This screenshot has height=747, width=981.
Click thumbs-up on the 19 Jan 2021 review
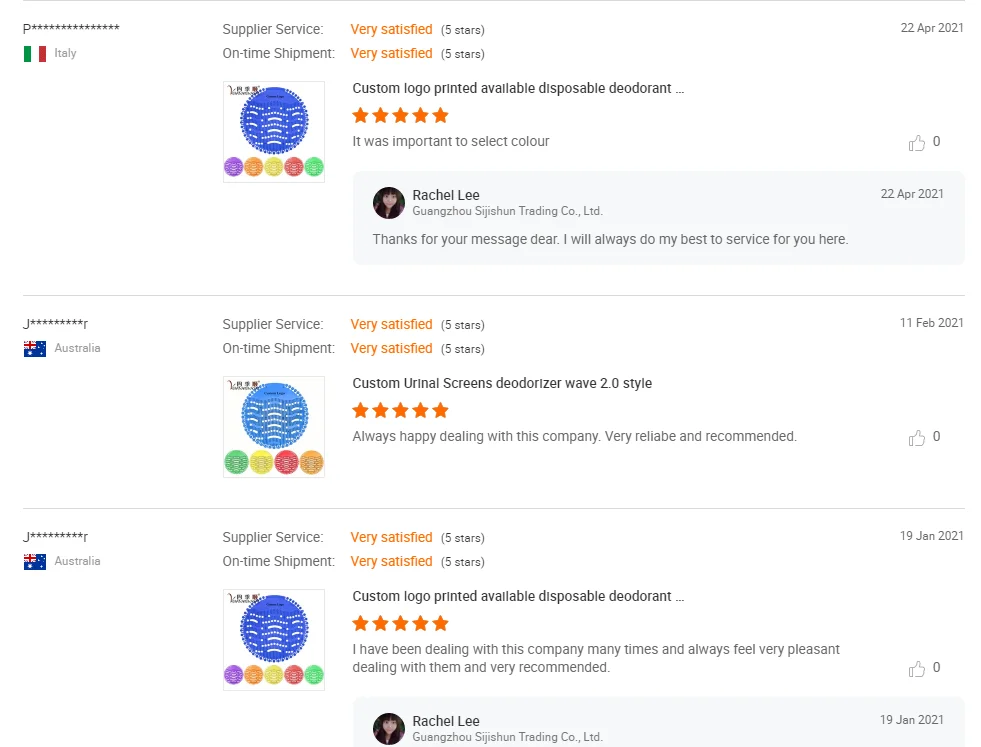pyautogui.click(x=917, y=669)
